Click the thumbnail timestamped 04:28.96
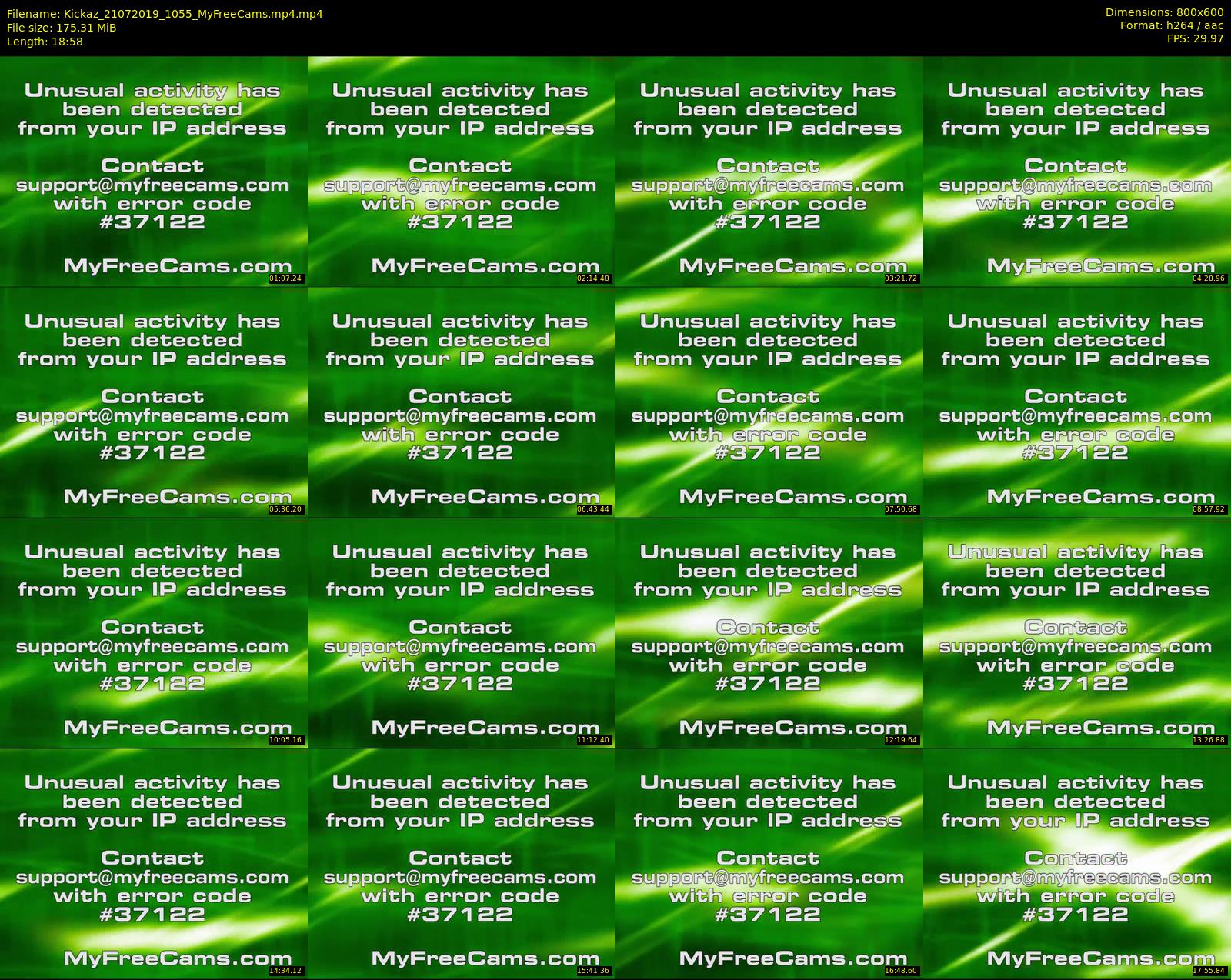Viewport: 1231px width, 980px height. 1076,171
